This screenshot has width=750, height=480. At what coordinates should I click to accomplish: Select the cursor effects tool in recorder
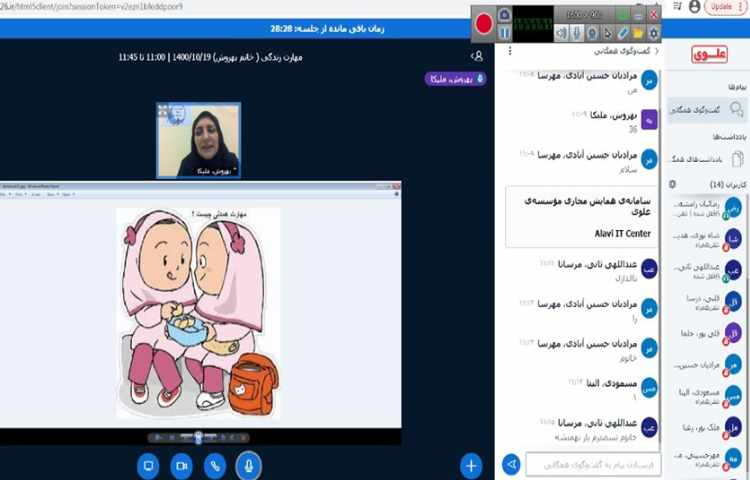[x=607, y=33]
